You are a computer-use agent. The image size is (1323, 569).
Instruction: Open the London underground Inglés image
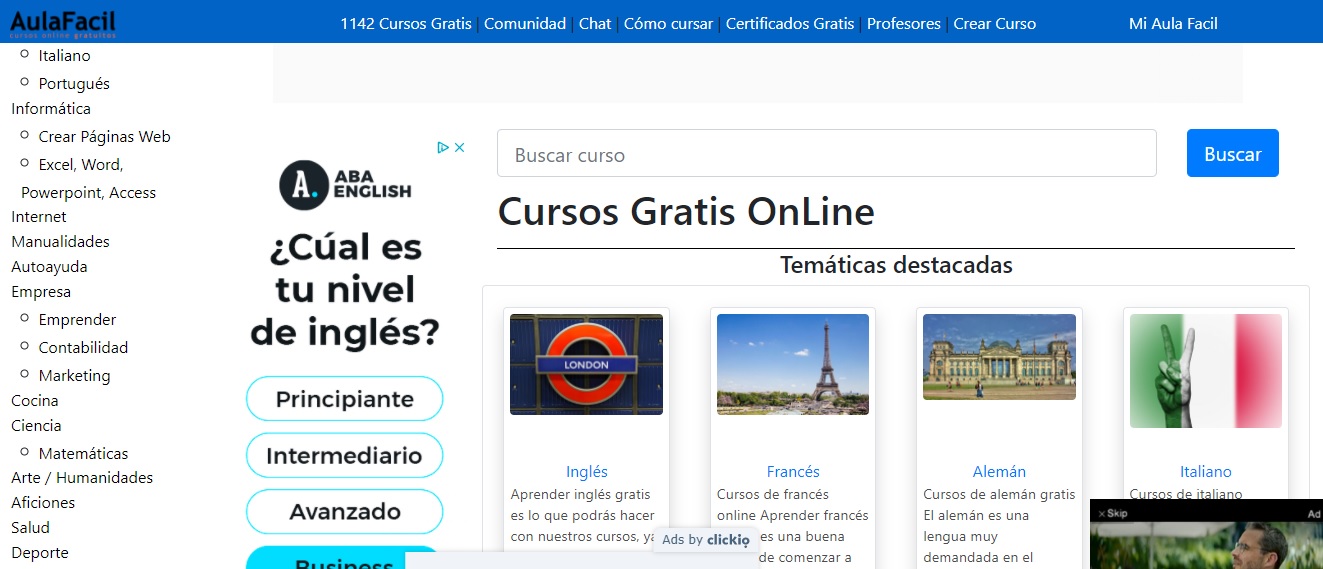(x=586, y=364)
